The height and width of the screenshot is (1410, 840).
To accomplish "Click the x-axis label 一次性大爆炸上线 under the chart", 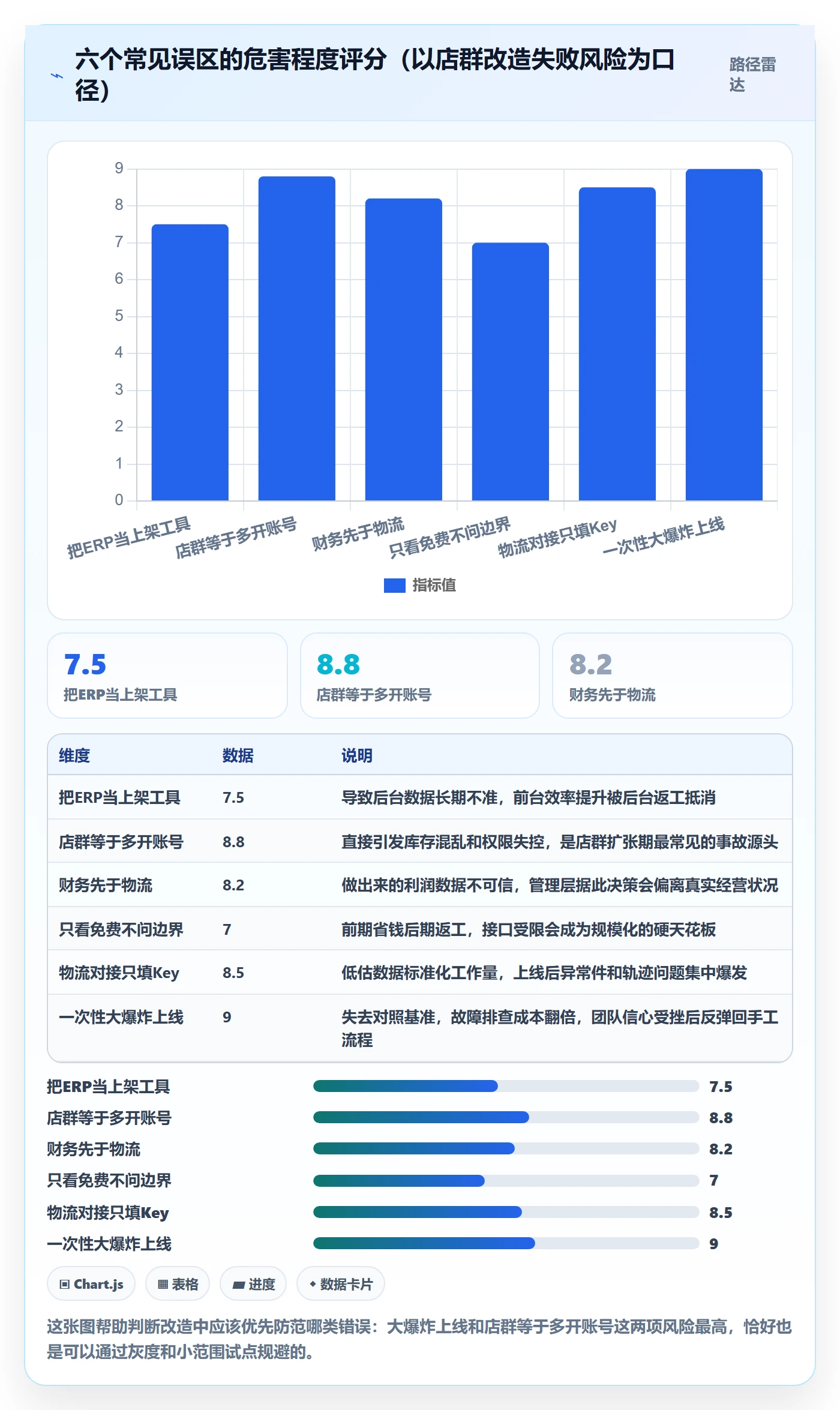I will click(x=664, y=536).
